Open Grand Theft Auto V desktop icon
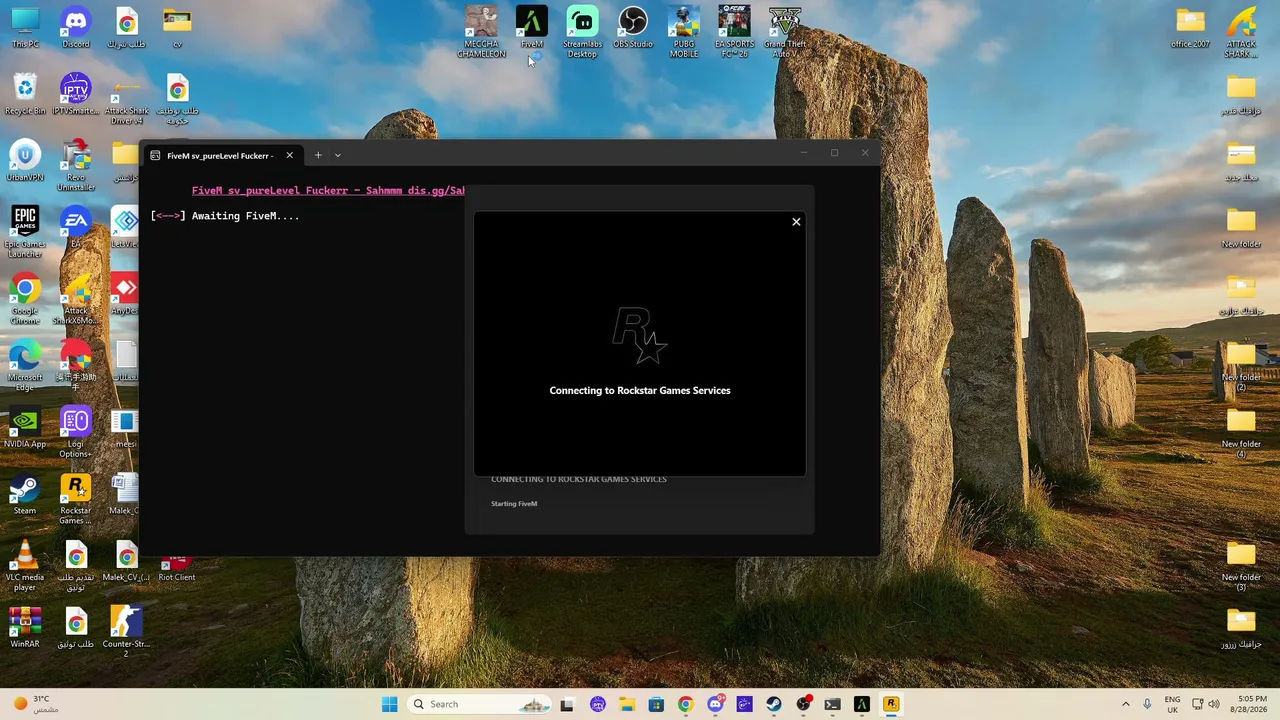 [785, 32]
